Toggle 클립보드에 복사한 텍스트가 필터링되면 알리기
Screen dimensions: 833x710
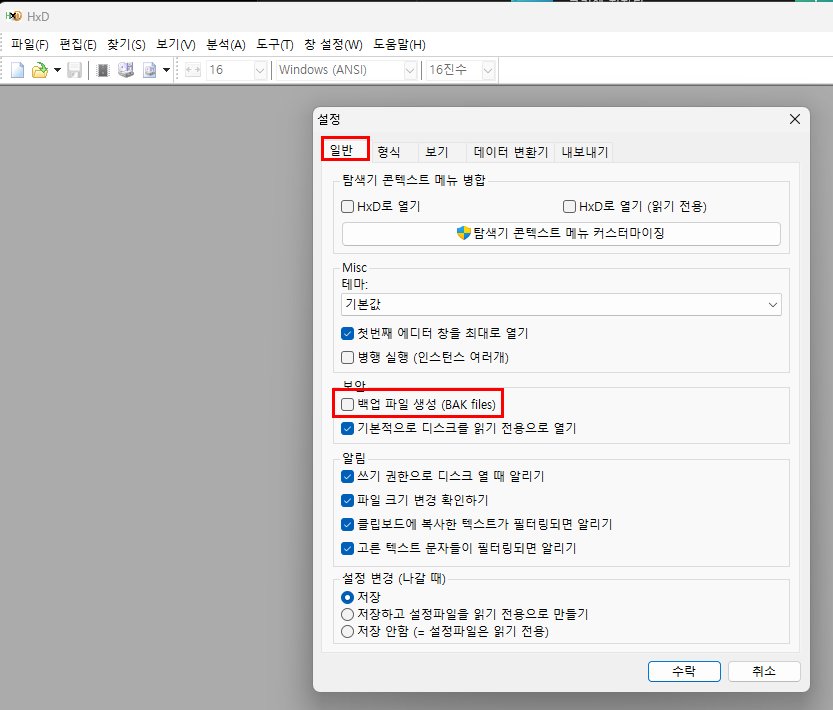click(x=347, y=525)
